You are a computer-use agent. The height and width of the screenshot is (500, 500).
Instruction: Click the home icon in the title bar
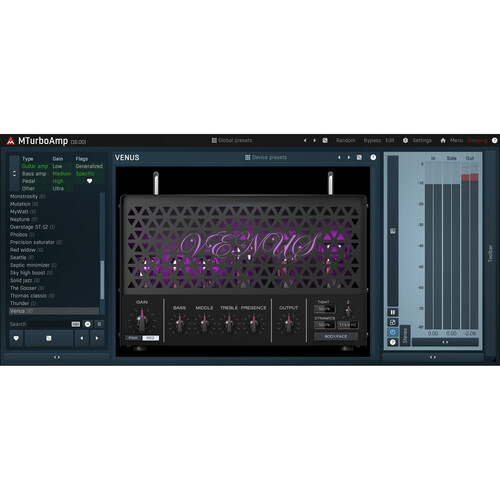point(443,140)
